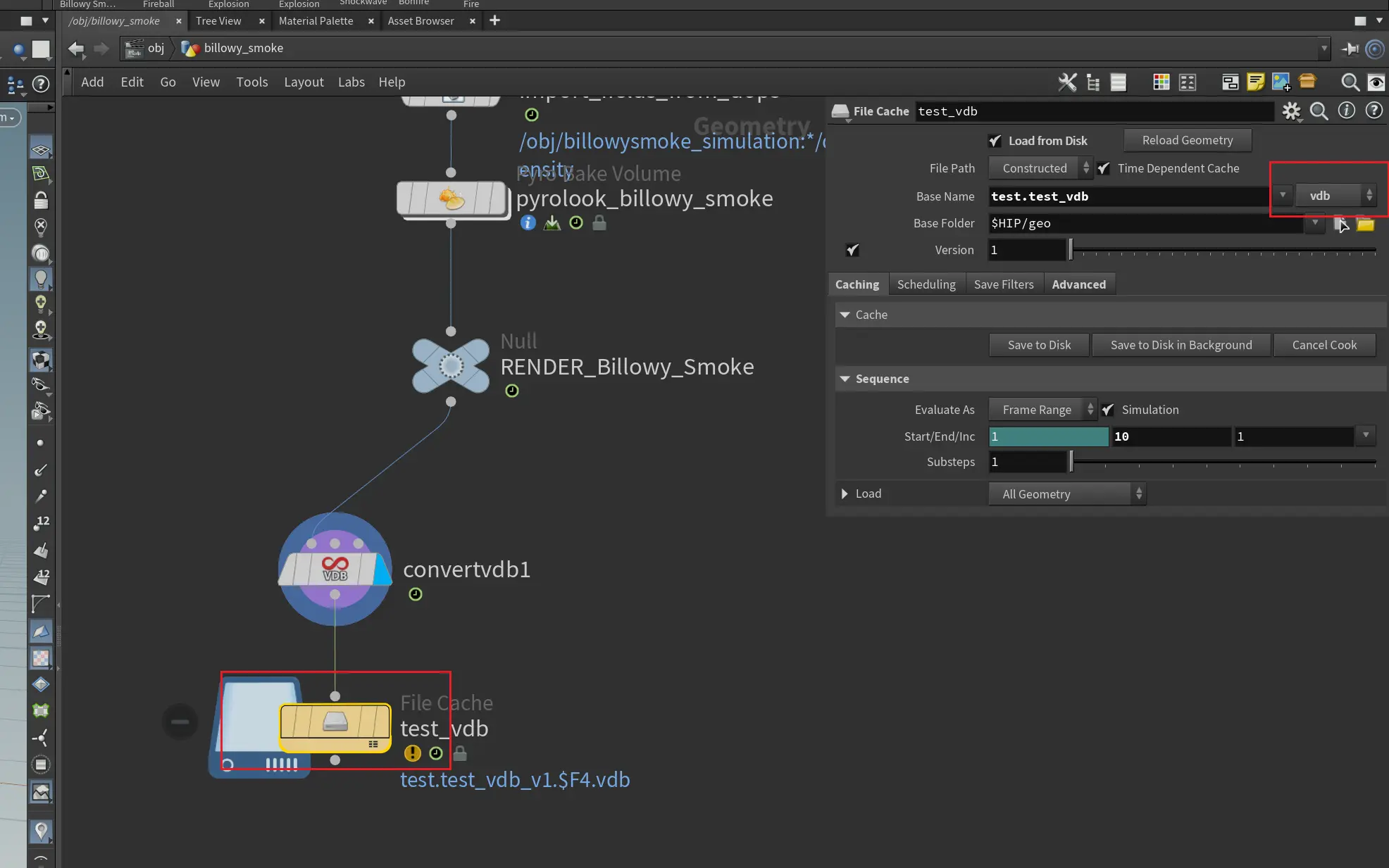
Task: Open the Base Folder dropdown arrow
Action: 1314,223
